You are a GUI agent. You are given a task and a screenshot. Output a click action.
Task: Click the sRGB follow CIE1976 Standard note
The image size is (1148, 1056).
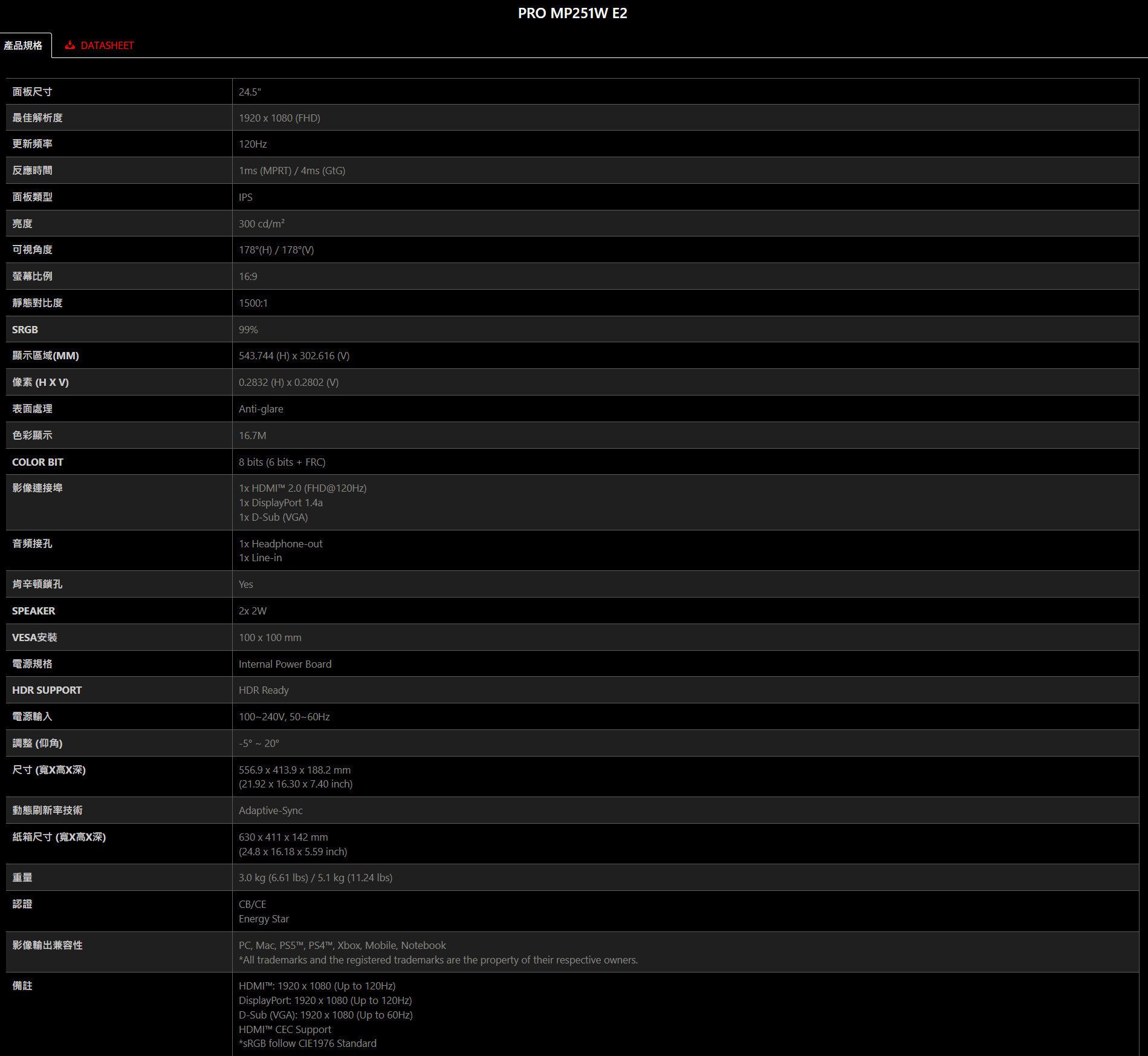pyautogui.click(x=308, y=1043)
